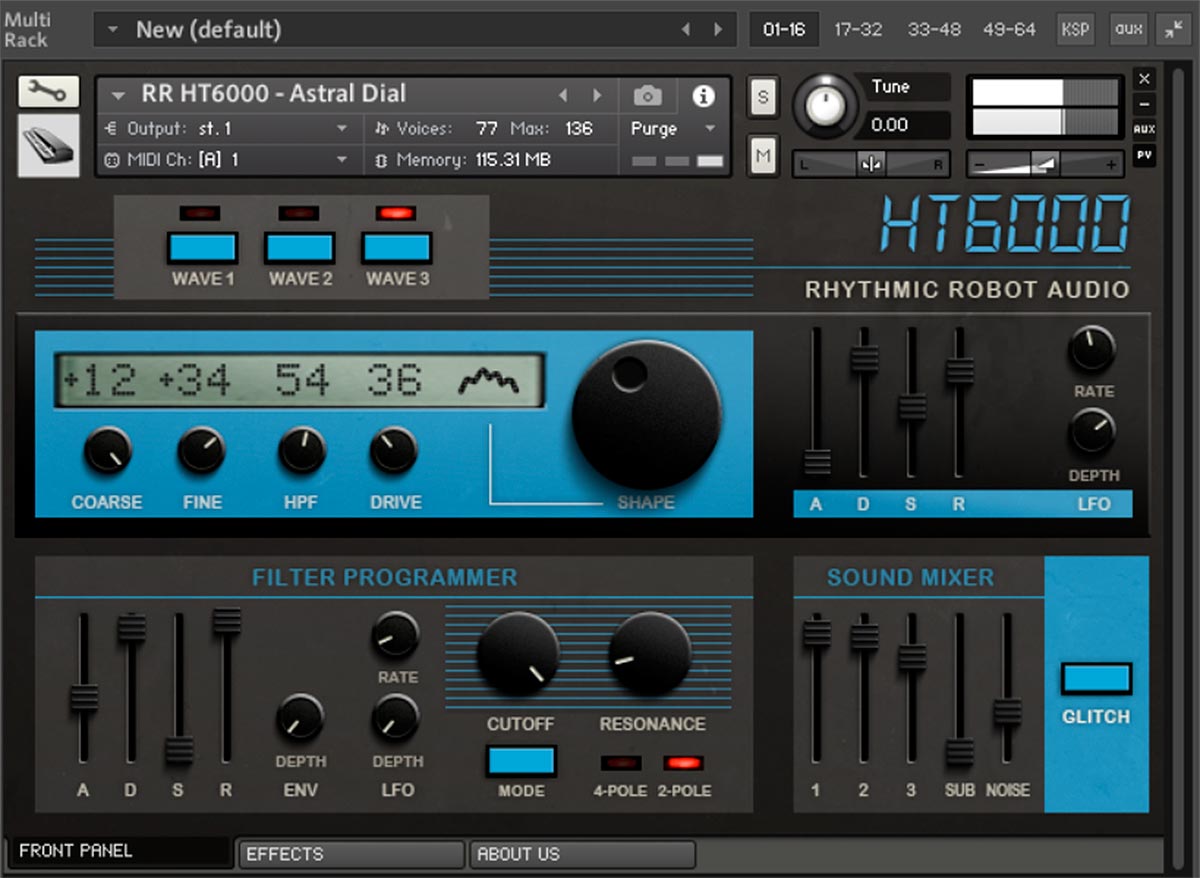Click the HPF knob
This screenshot has height=878, width=1200.
point(302,451)
